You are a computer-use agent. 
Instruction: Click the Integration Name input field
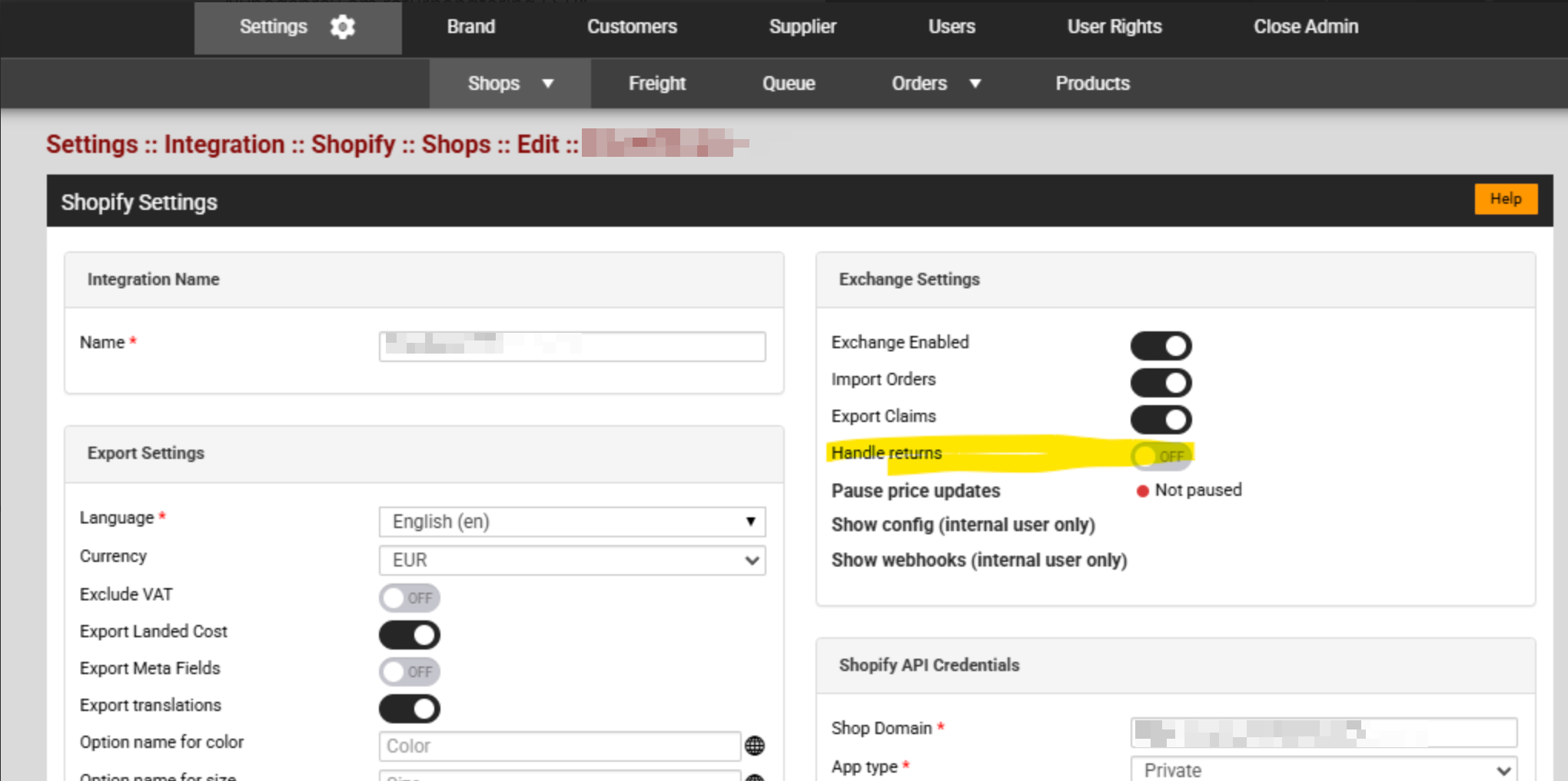572,347
